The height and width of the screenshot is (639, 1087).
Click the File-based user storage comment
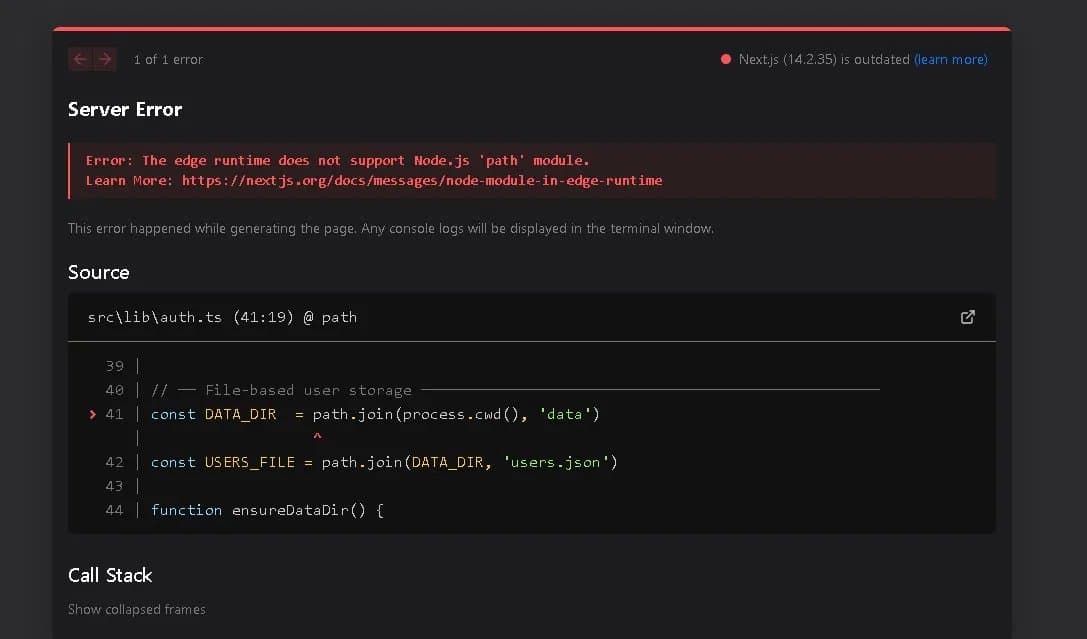(x=281, y=390)
